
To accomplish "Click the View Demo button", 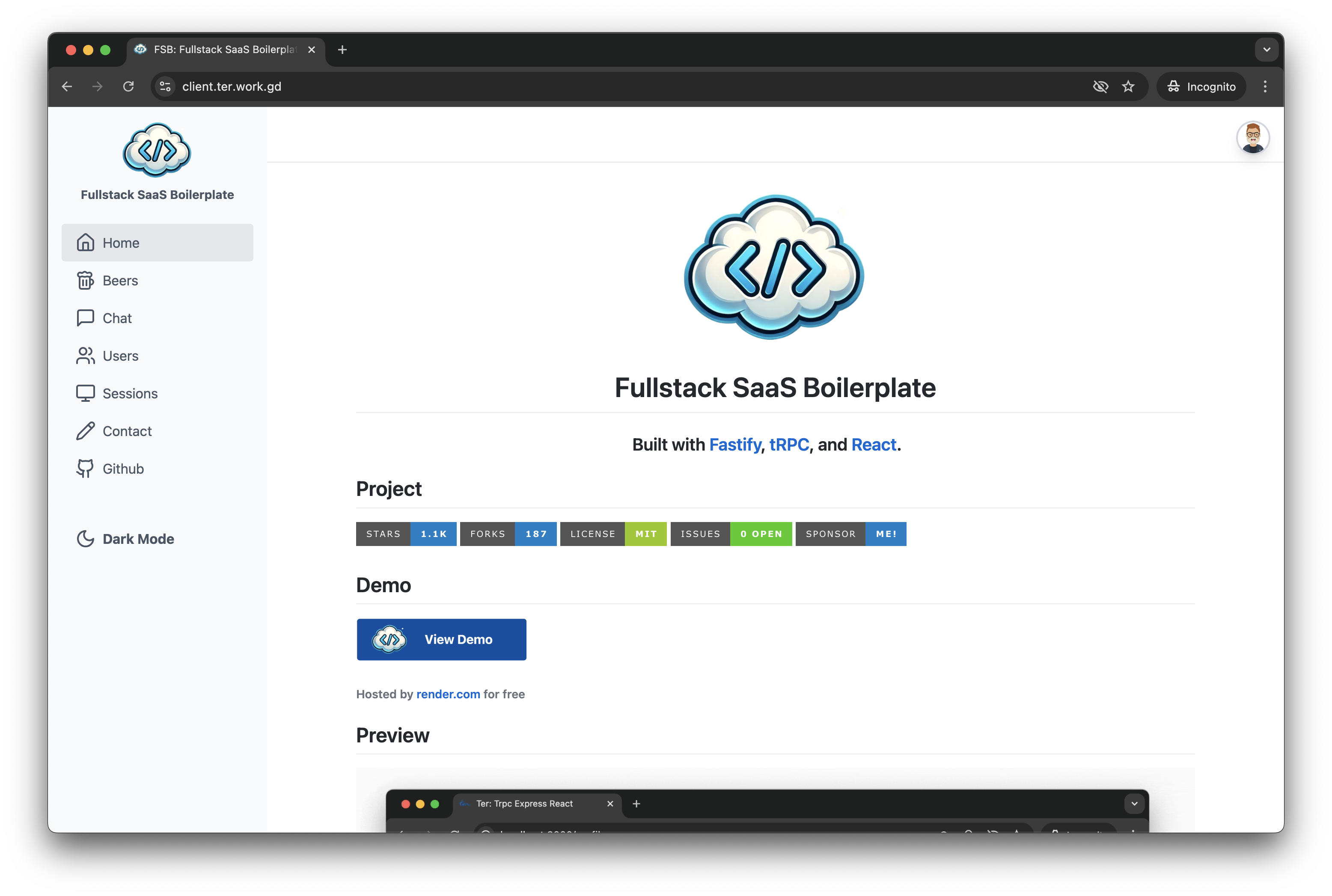I will [441, 639].
